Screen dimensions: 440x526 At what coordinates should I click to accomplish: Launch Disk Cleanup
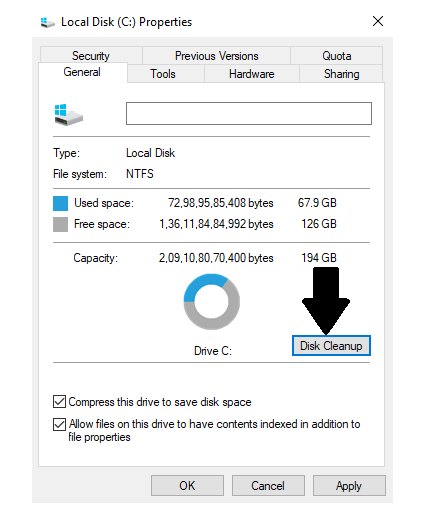pyautogui.click(x=331, y=346)
